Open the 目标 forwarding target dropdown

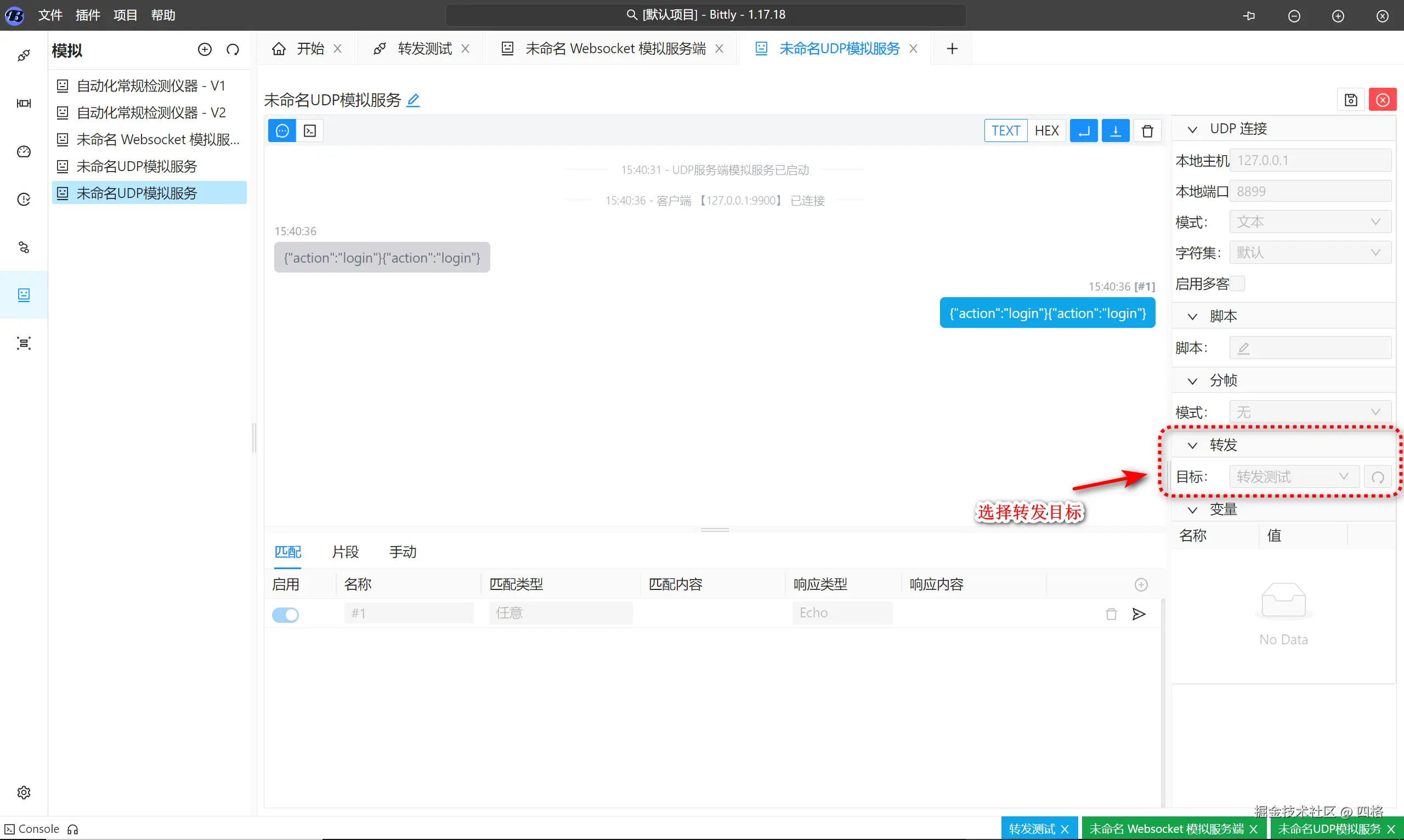coord(1294,477)
